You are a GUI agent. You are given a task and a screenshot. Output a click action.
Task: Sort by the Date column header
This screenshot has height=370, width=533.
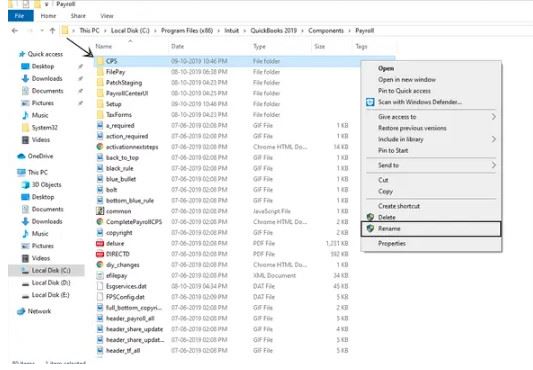[x=177, y=47]
